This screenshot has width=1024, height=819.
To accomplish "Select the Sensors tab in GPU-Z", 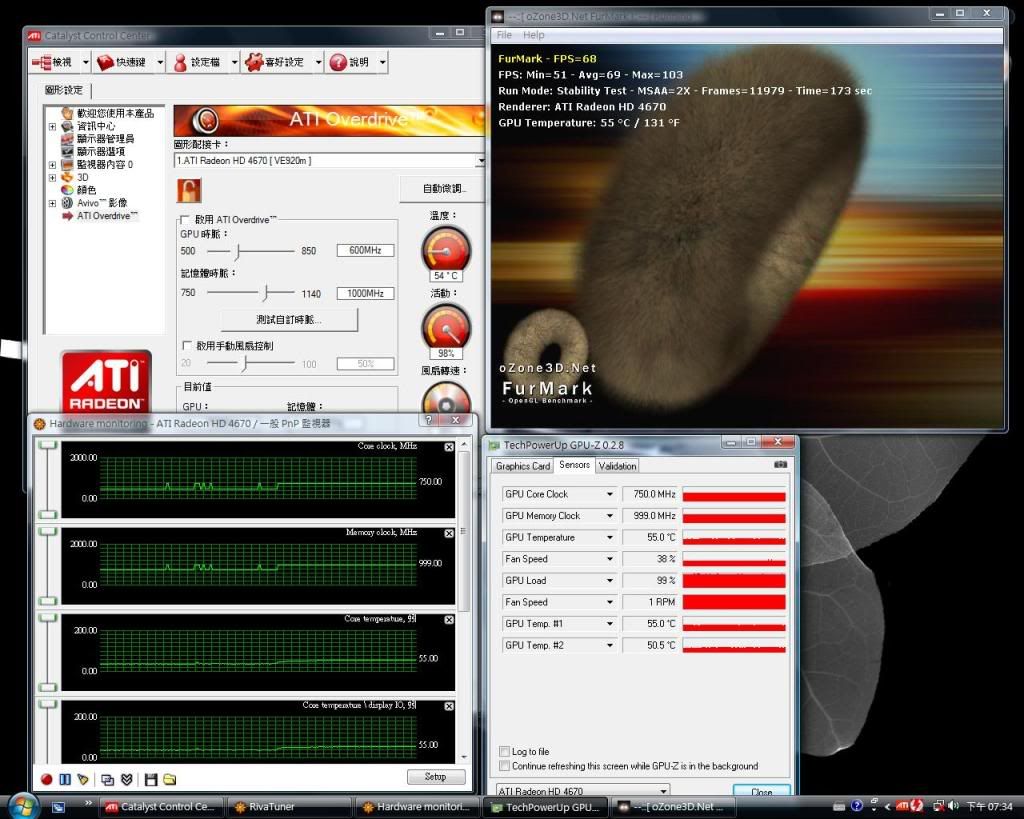I will 574,465.
